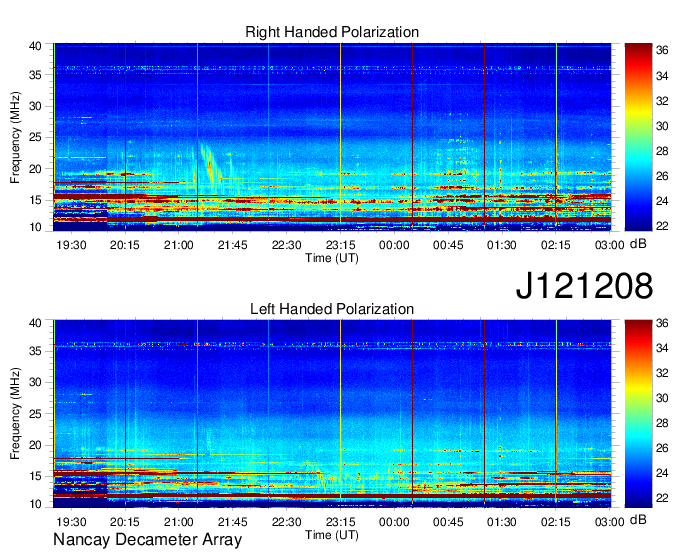Viewport: 680px width, 552px height.
Task: Click the 'Right Handed Polarization' plot title
Action: click(x=332, y=32)
